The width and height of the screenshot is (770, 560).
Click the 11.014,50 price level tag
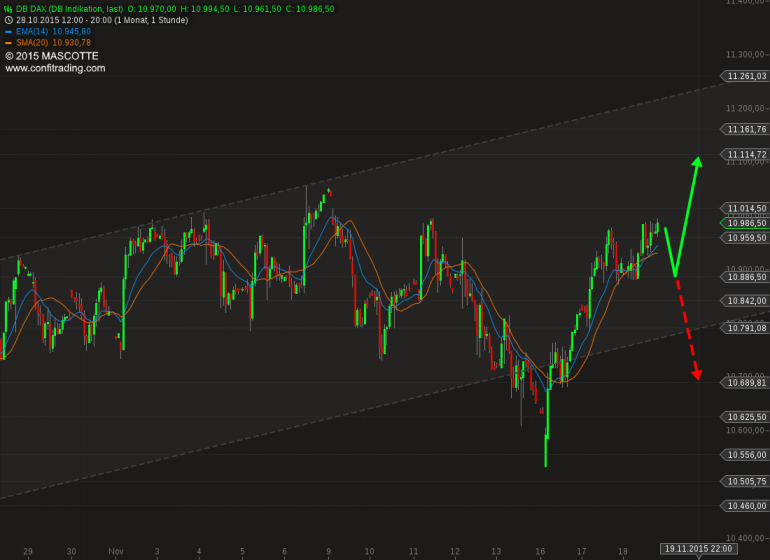coord(743,208)
